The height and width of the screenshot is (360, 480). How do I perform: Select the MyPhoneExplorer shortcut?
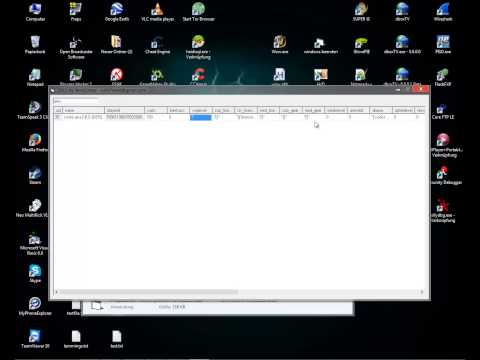[x=35, y=306]
